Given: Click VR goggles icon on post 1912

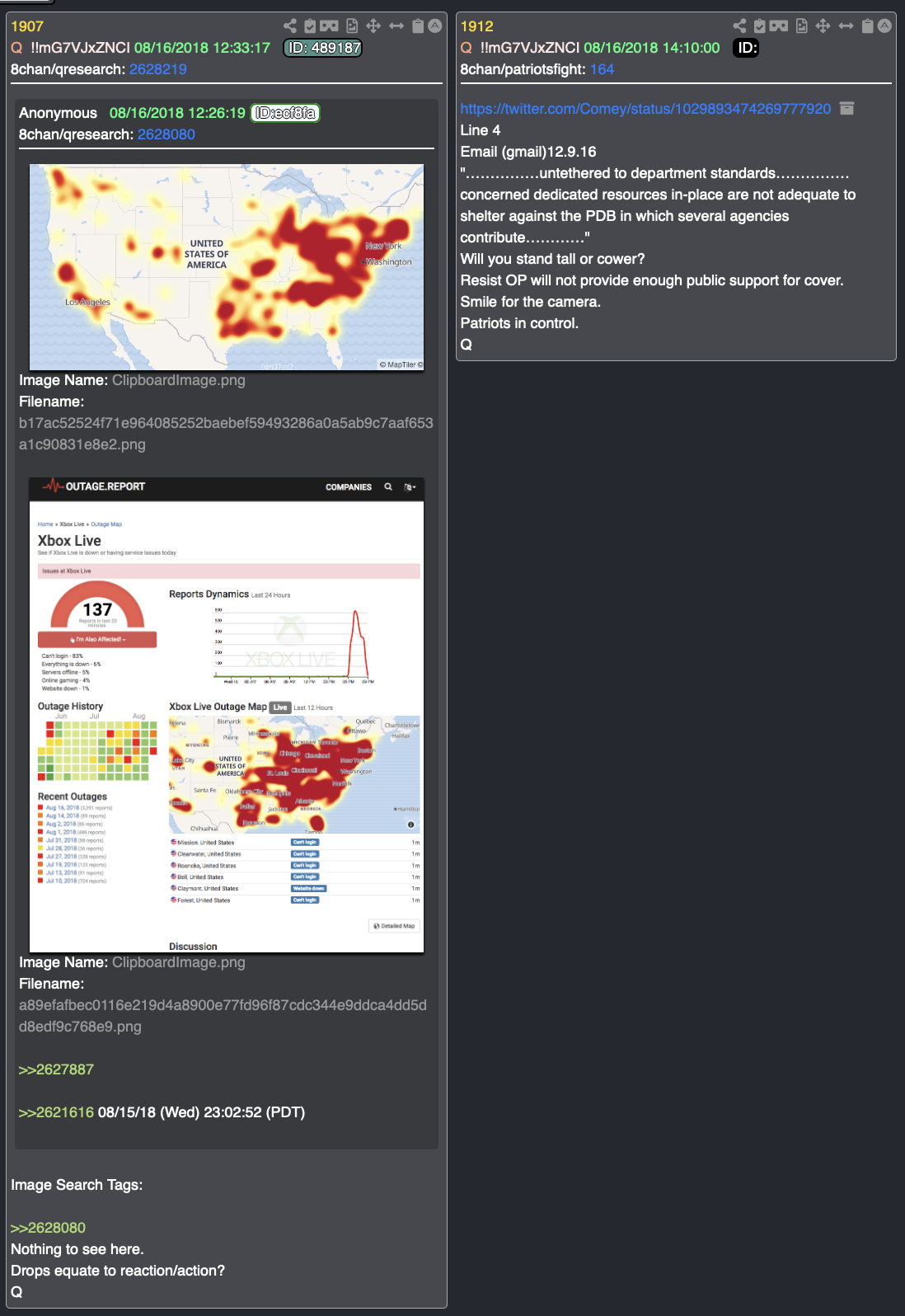Looking at the screenshot, I should 779,26.
